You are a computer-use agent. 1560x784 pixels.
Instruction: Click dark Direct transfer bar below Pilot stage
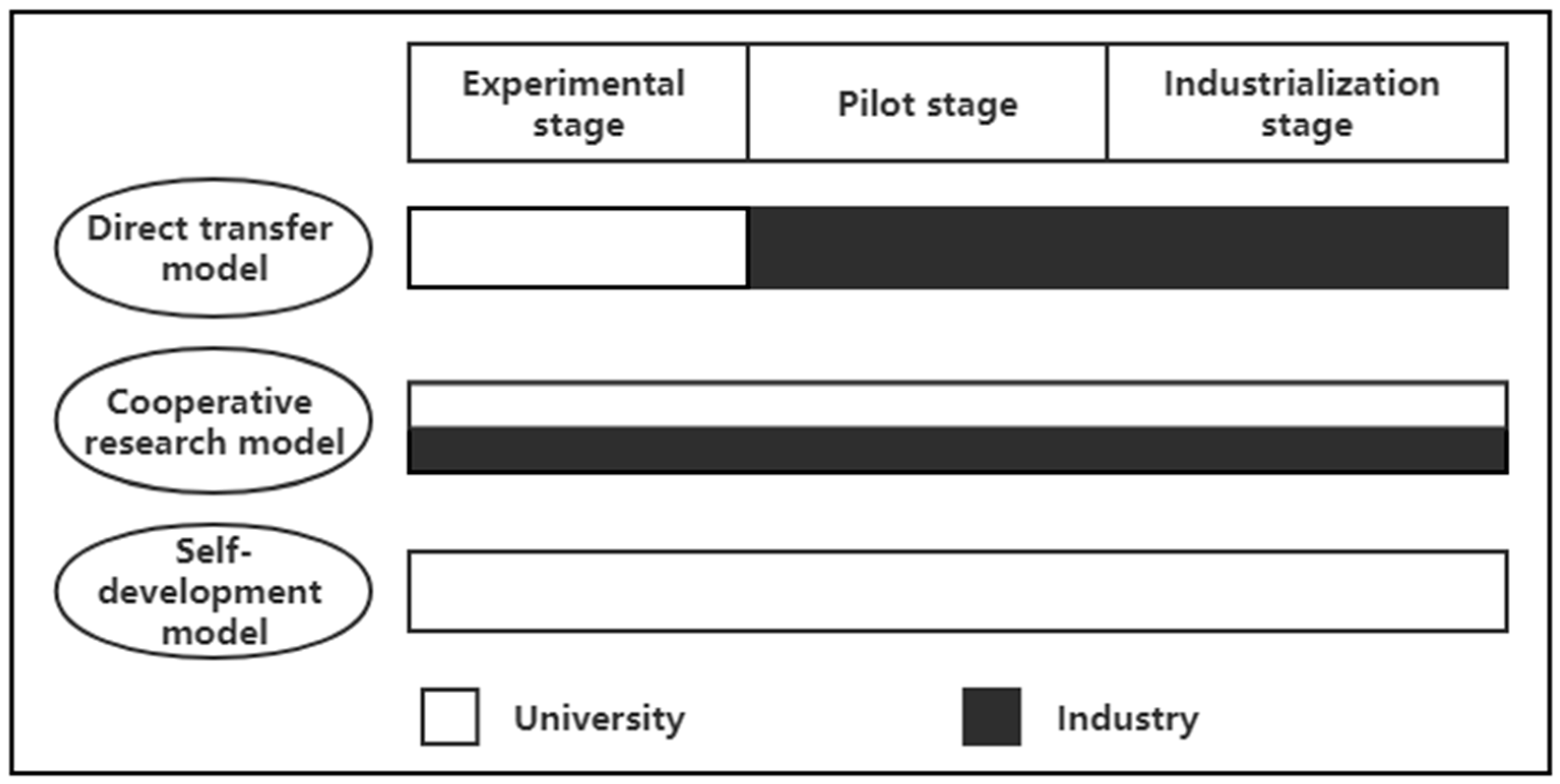click(927, 248)
